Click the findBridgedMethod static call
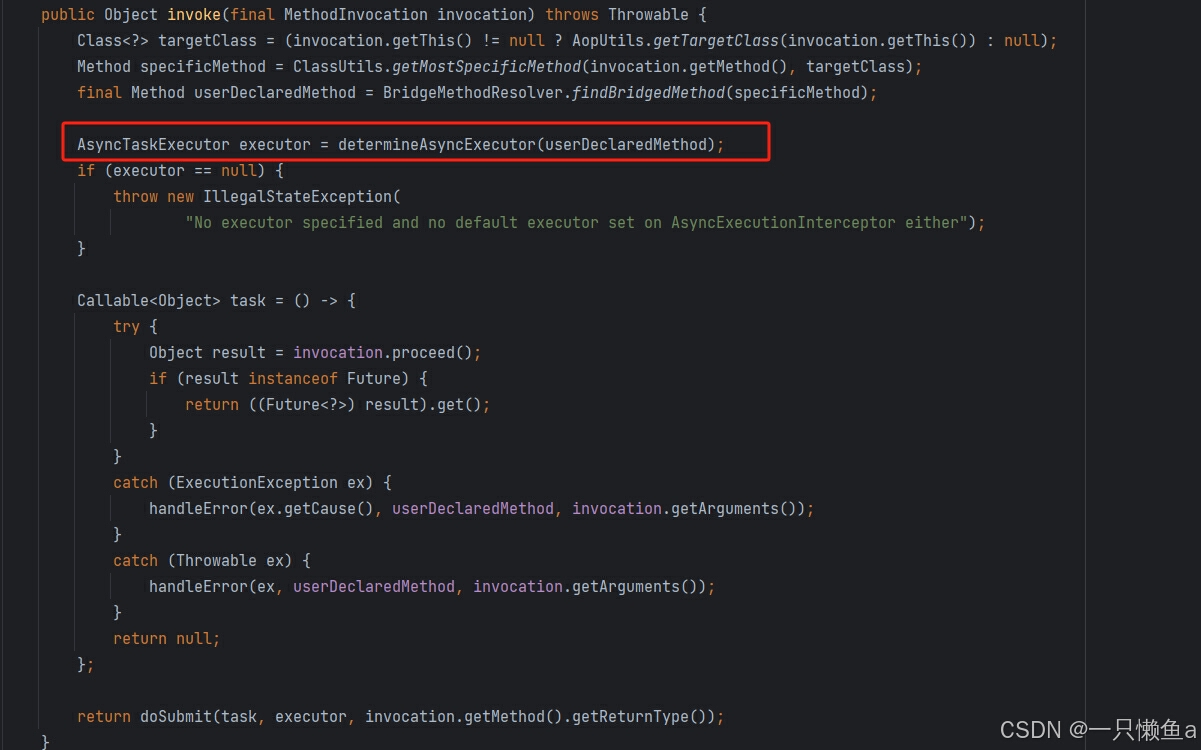The image size is (1201, 750). click(x=648, y=92)
